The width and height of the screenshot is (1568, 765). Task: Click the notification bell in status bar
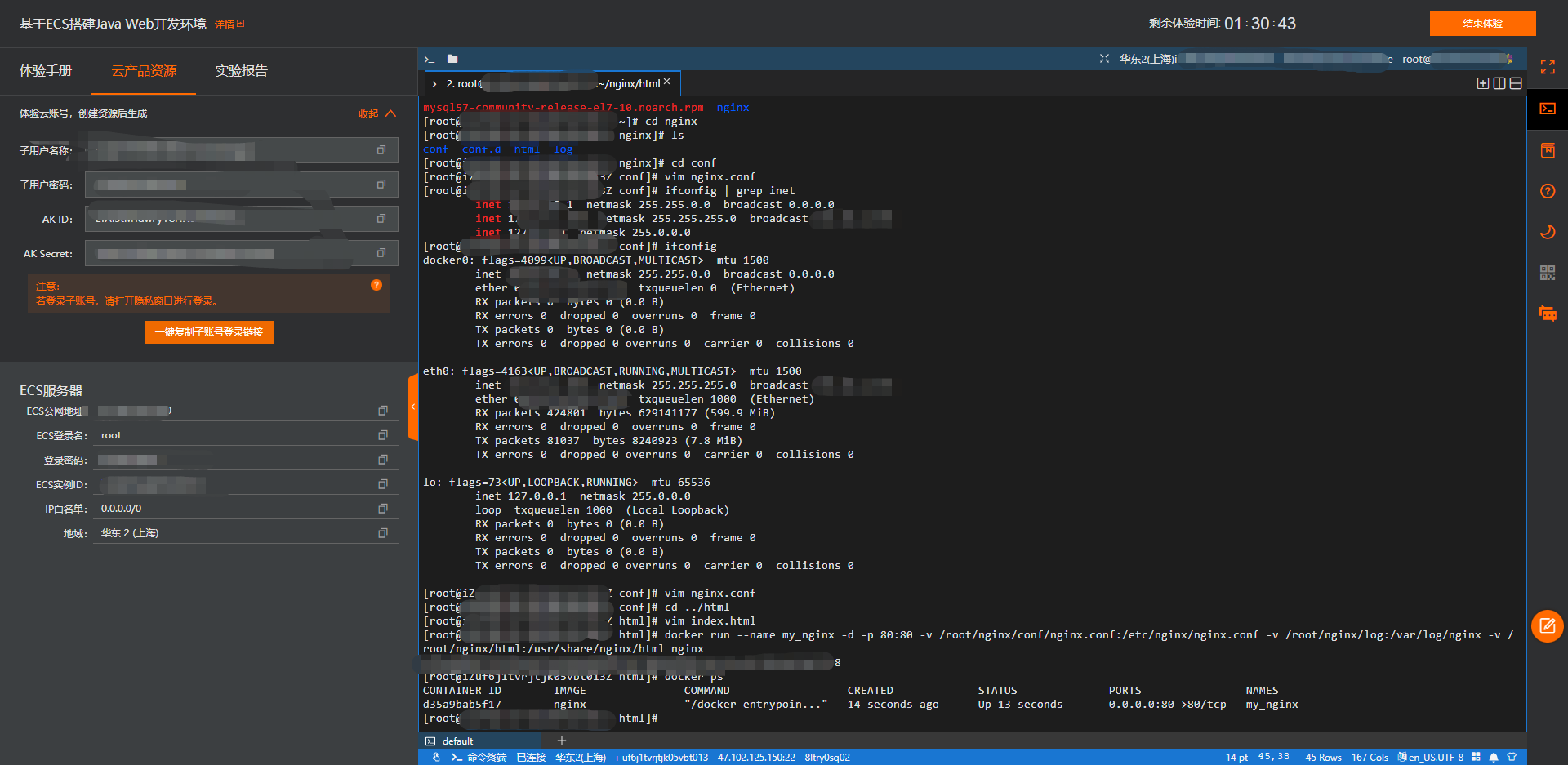click(1494, 758)
